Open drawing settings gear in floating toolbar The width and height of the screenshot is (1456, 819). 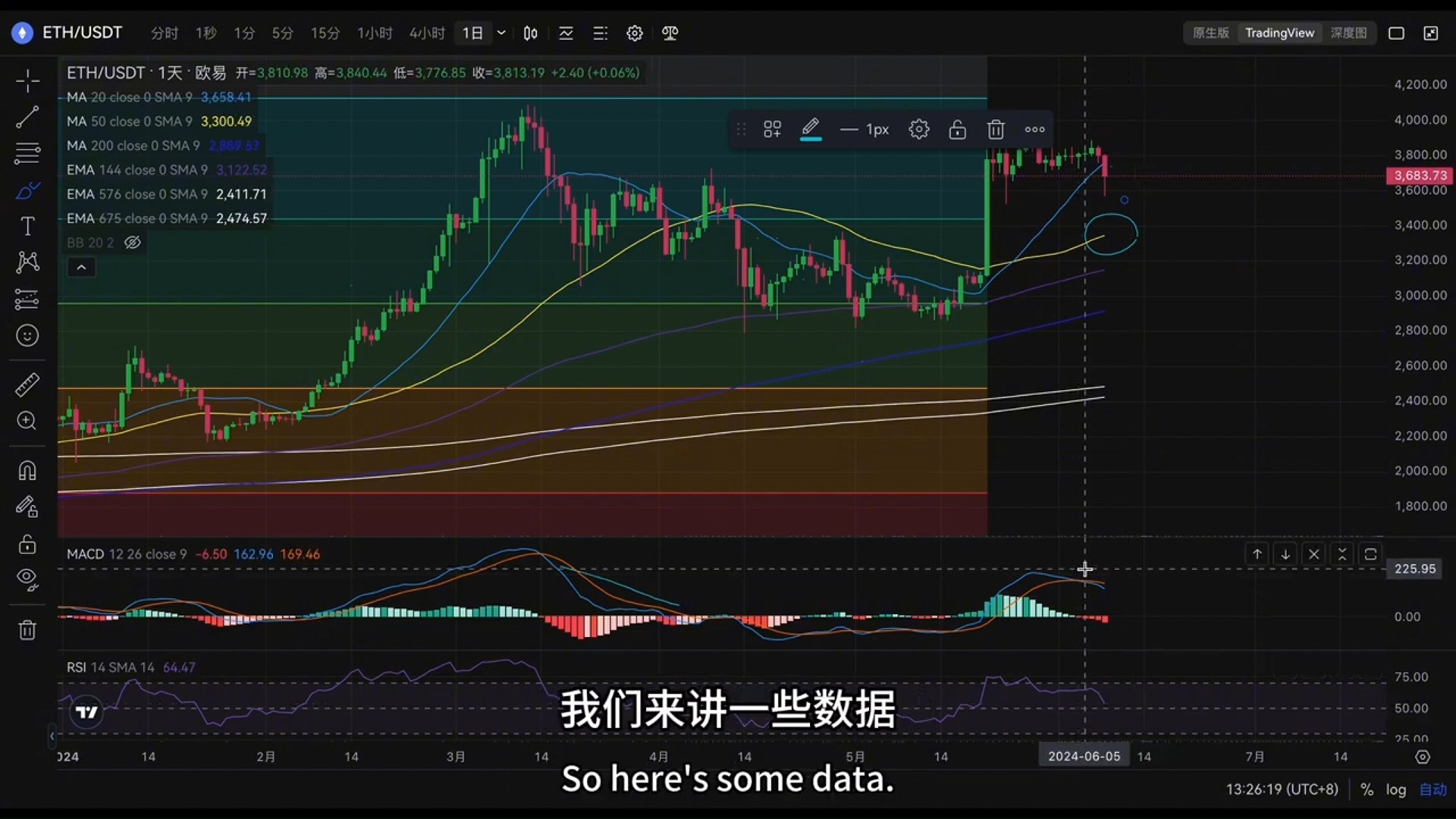click(919, 130)
